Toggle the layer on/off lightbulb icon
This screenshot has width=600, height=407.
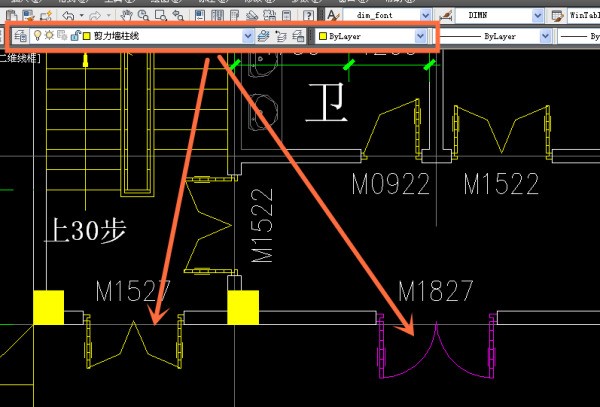click(38, 36)
